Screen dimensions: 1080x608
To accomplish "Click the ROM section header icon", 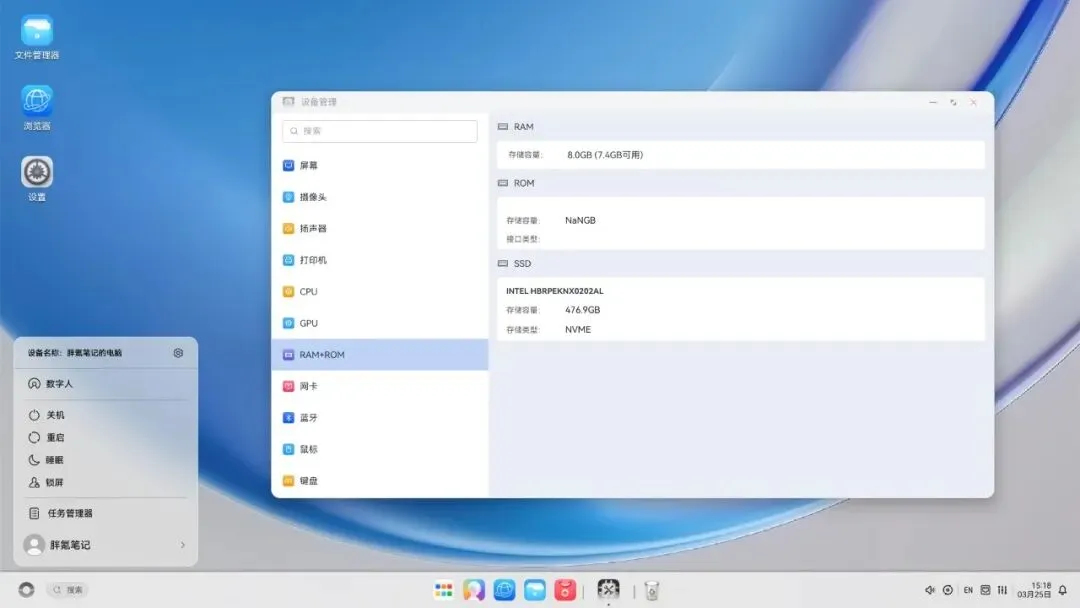I will (503, 183).
